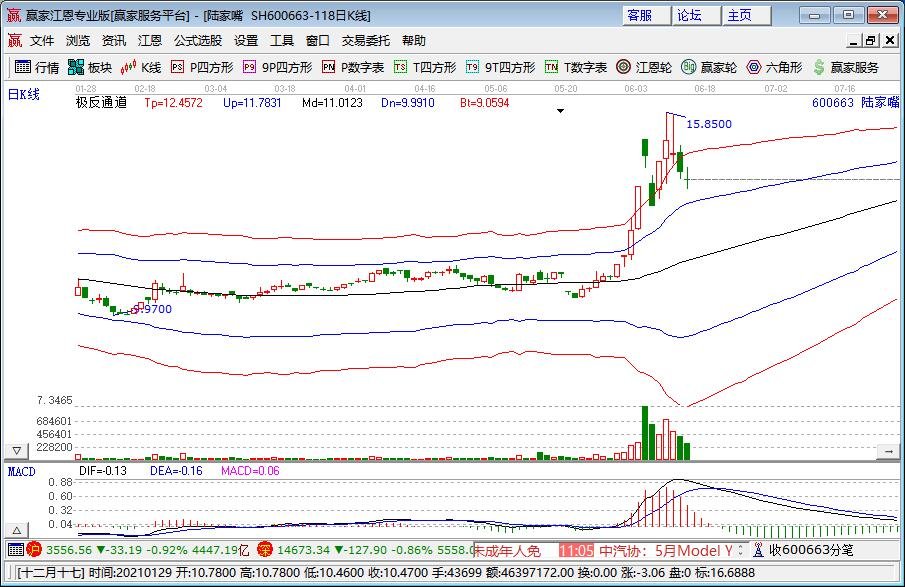The height and width of the screenshot is (587, 905).
Task: Click the Tp=12.4572 value
Action: tap(173, 103)
